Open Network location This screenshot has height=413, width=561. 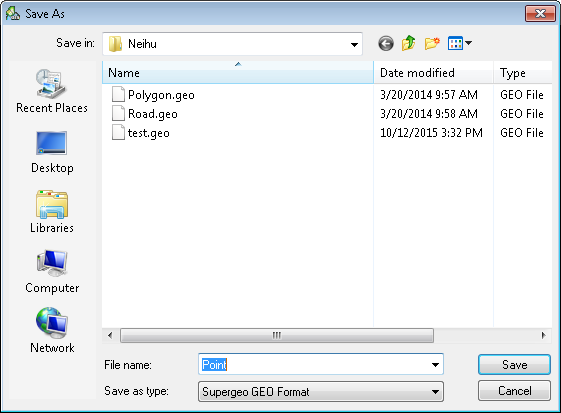pyautogui.click(x=52, y=331)
